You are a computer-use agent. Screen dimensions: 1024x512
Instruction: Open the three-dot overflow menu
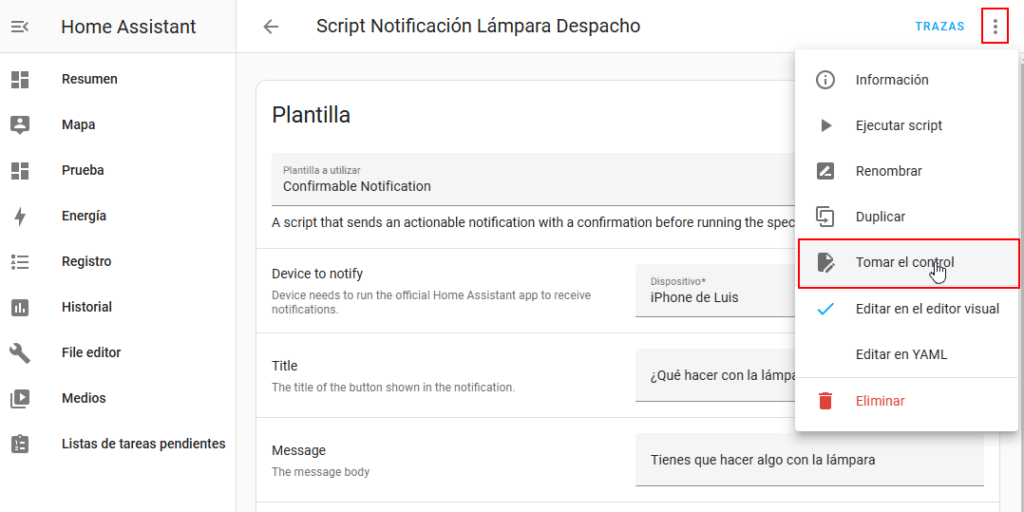point(994,27)
